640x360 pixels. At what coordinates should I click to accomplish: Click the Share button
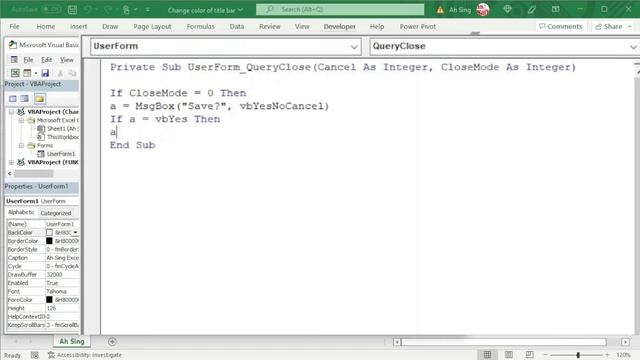point(613,27)
